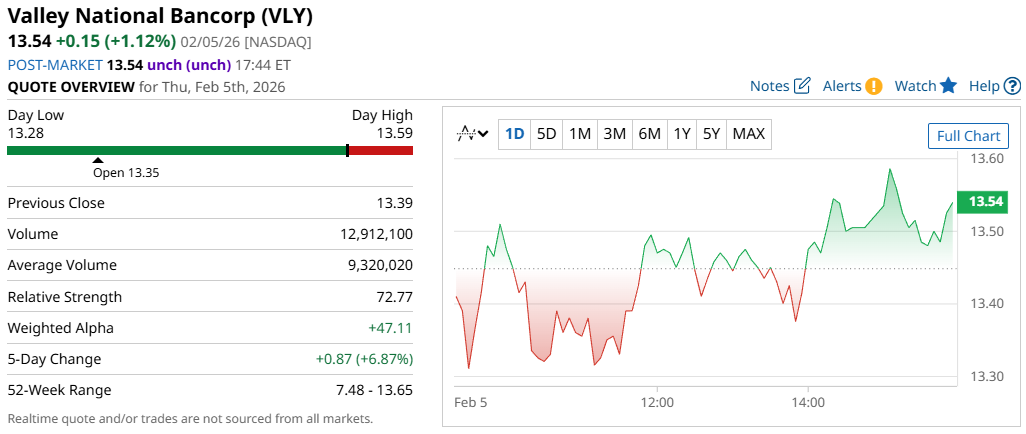1026x434 pixels.
Task: Click the day low-high range bar
Action: tap(209, 150)
